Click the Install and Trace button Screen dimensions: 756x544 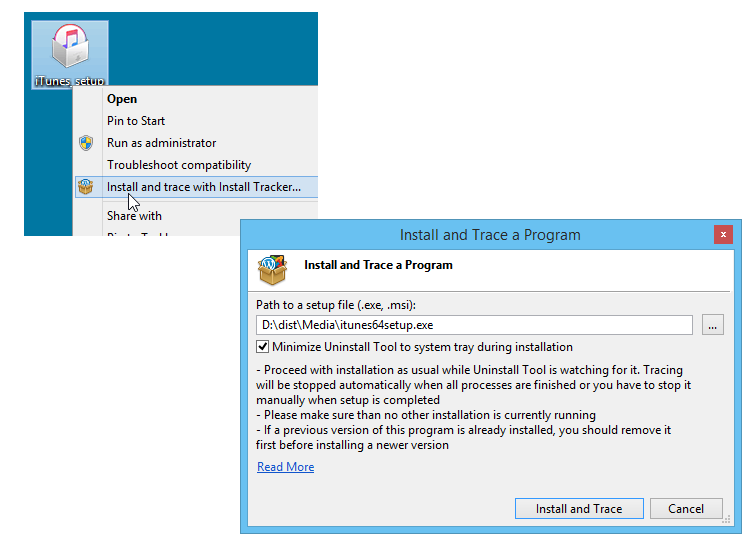579,509
